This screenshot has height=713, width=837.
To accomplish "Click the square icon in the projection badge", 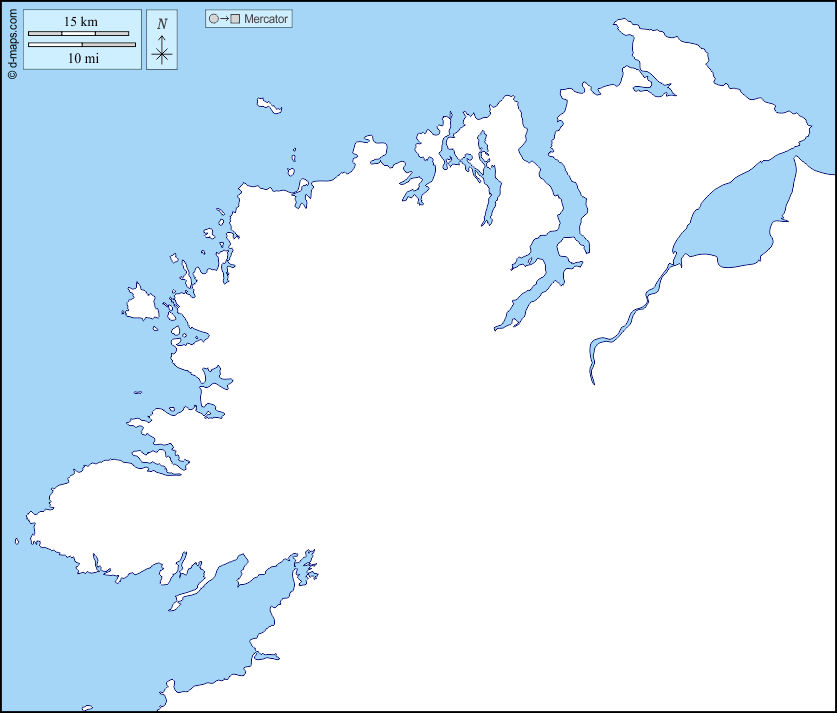I will 235,19.
